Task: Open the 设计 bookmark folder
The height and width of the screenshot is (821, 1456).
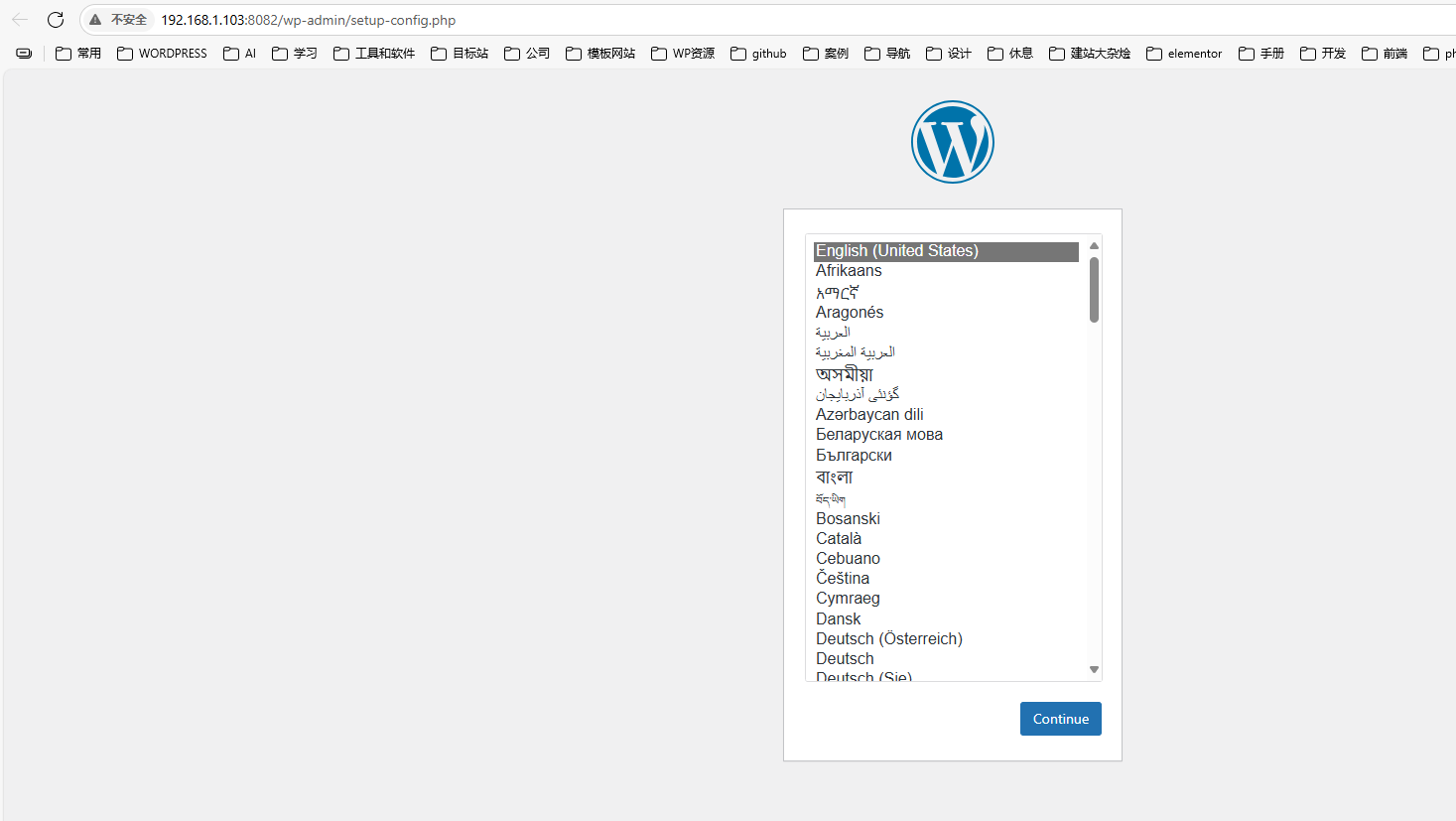Action: click(x=949, y=54)
